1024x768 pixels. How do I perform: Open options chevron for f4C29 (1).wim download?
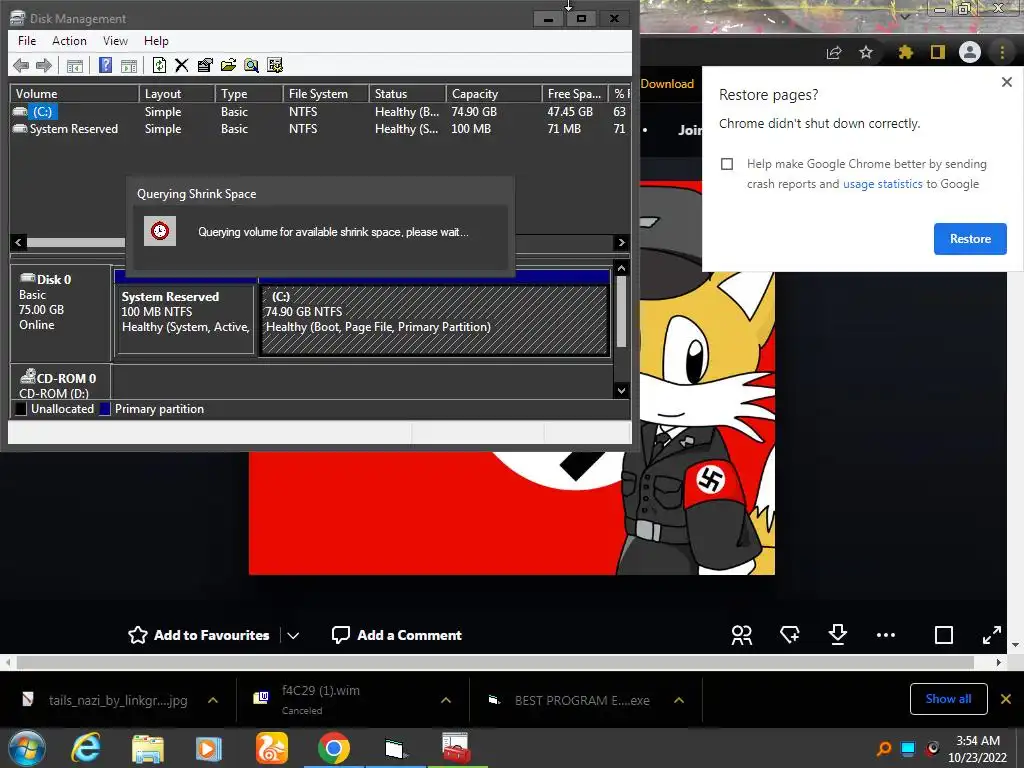coord(446,700)
